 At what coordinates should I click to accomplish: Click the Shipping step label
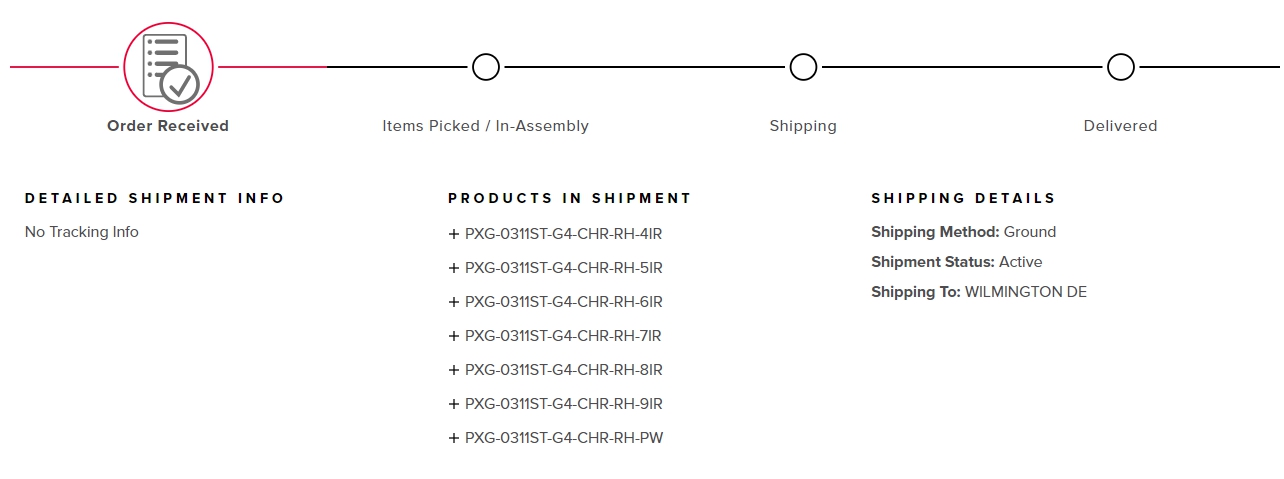(803, 126)
